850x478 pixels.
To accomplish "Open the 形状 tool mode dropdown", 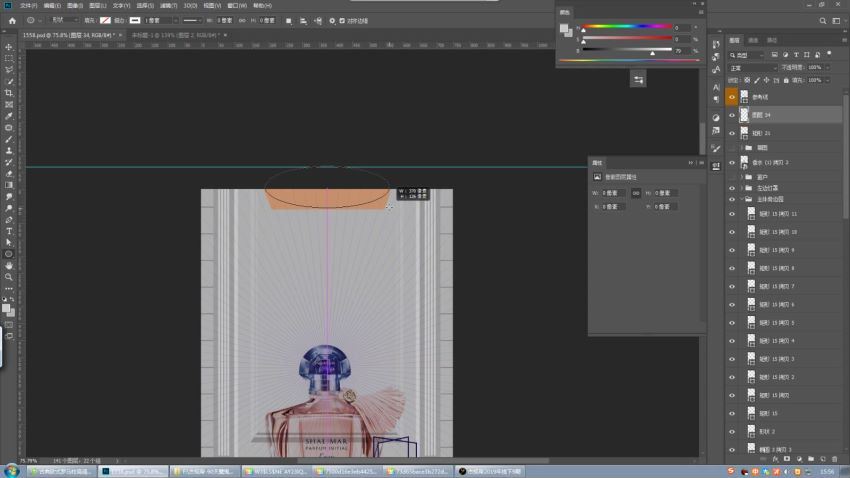I will [64, 20].
